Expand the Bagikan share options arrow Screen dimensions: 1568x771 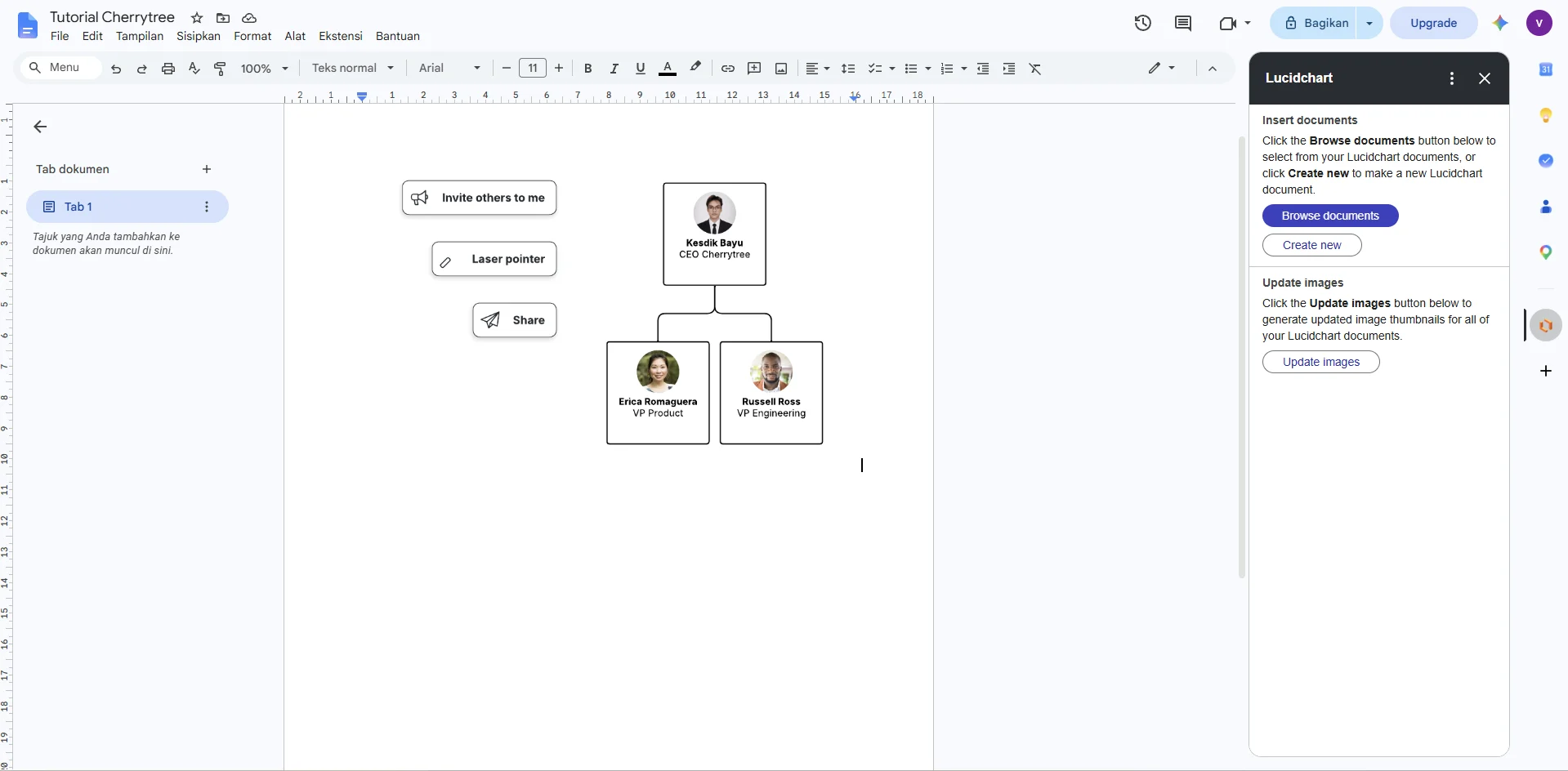(1369, 23)
